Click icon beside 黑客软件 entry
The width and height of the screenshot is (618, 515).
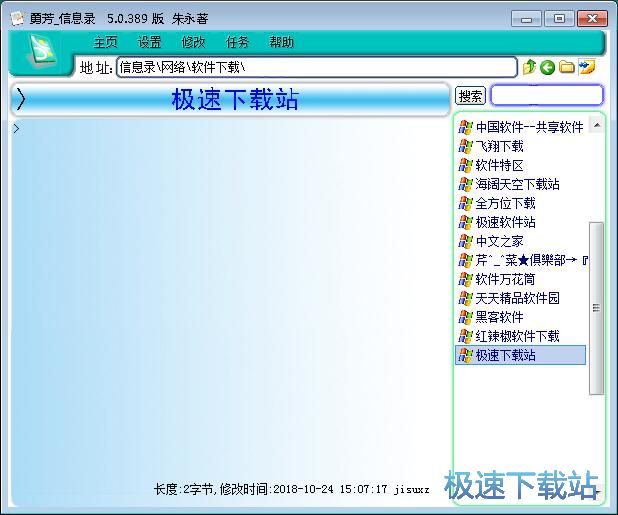pyautogui.click(x=465, y=317)
